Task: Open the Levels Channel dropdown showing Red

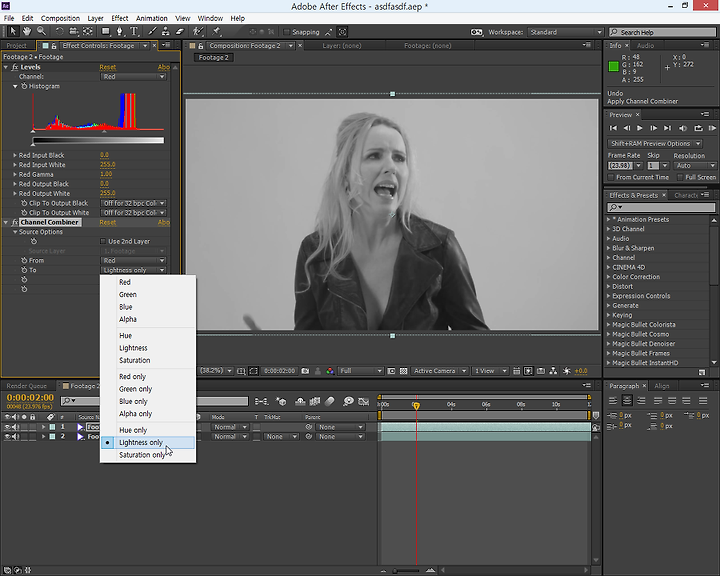Action: tap(133, 77)
